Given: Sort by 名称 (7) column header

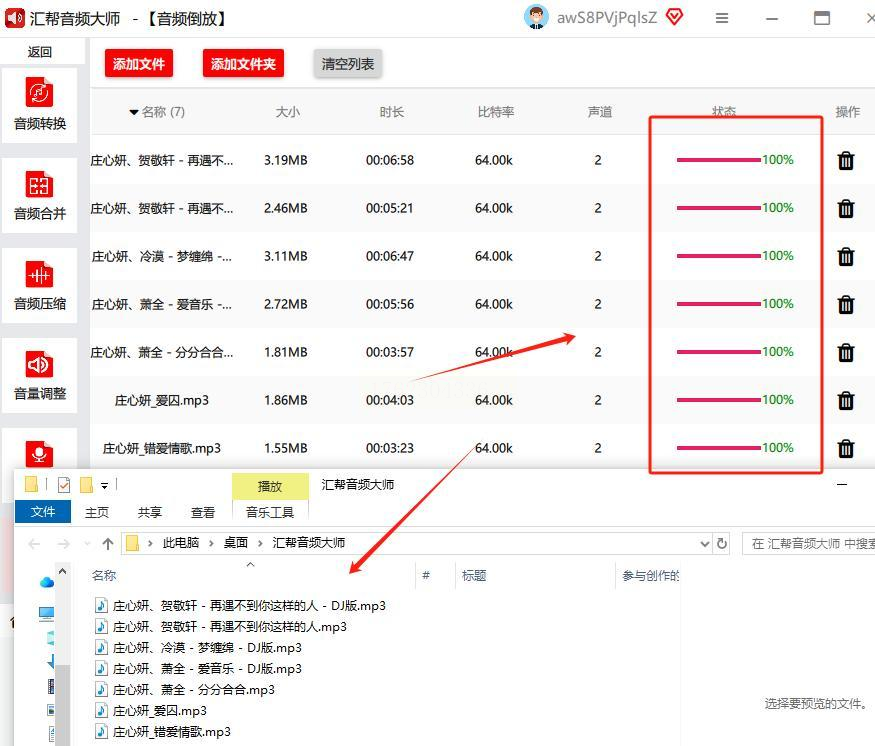Looking at the screenshot, I should [x=162, y=112].
